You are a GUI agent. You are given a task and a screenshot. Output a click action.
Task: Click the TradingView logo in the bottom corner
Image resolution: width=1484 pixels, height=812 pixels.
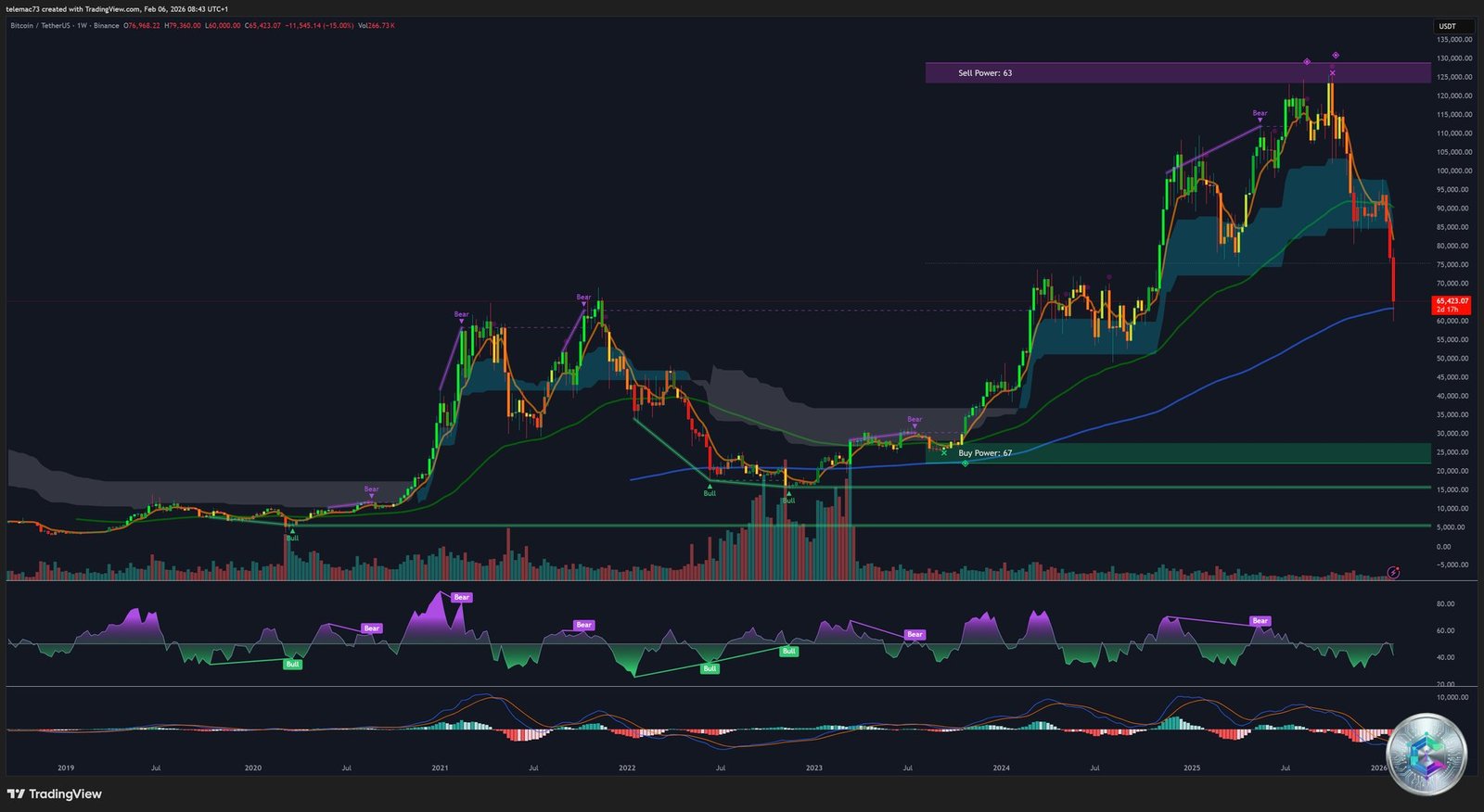[x=55, y=794]
